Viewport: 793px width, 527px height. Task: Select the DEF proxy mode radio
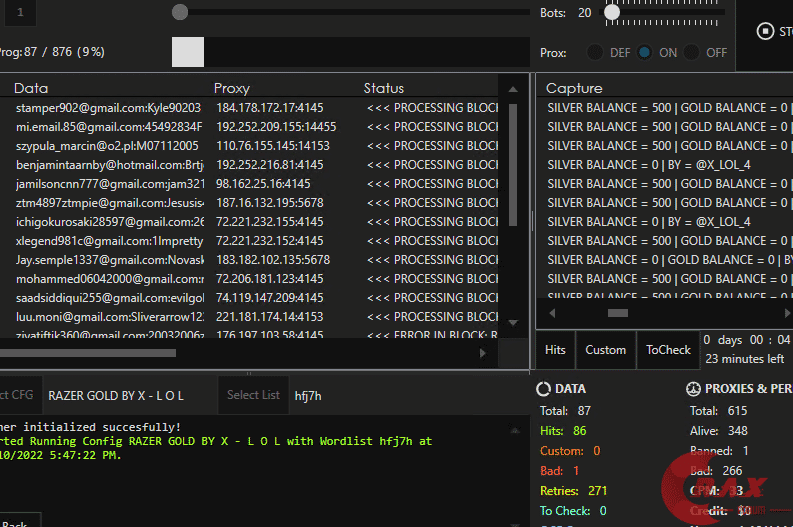point(595,53)
